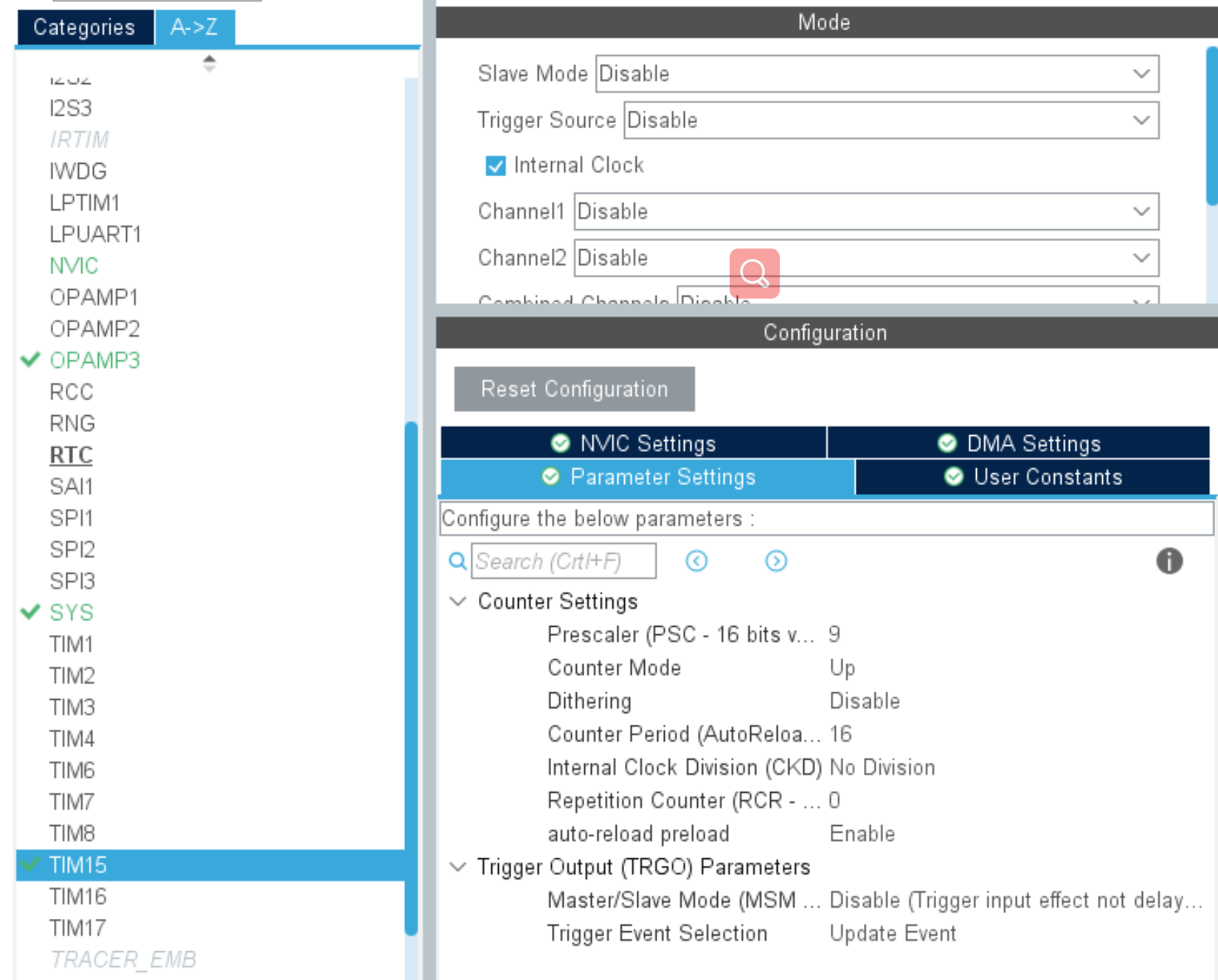Screen dimensions: 1218x980
Task: Toggle the Internal Clock checkbox
Action: (x=496, y=166)
